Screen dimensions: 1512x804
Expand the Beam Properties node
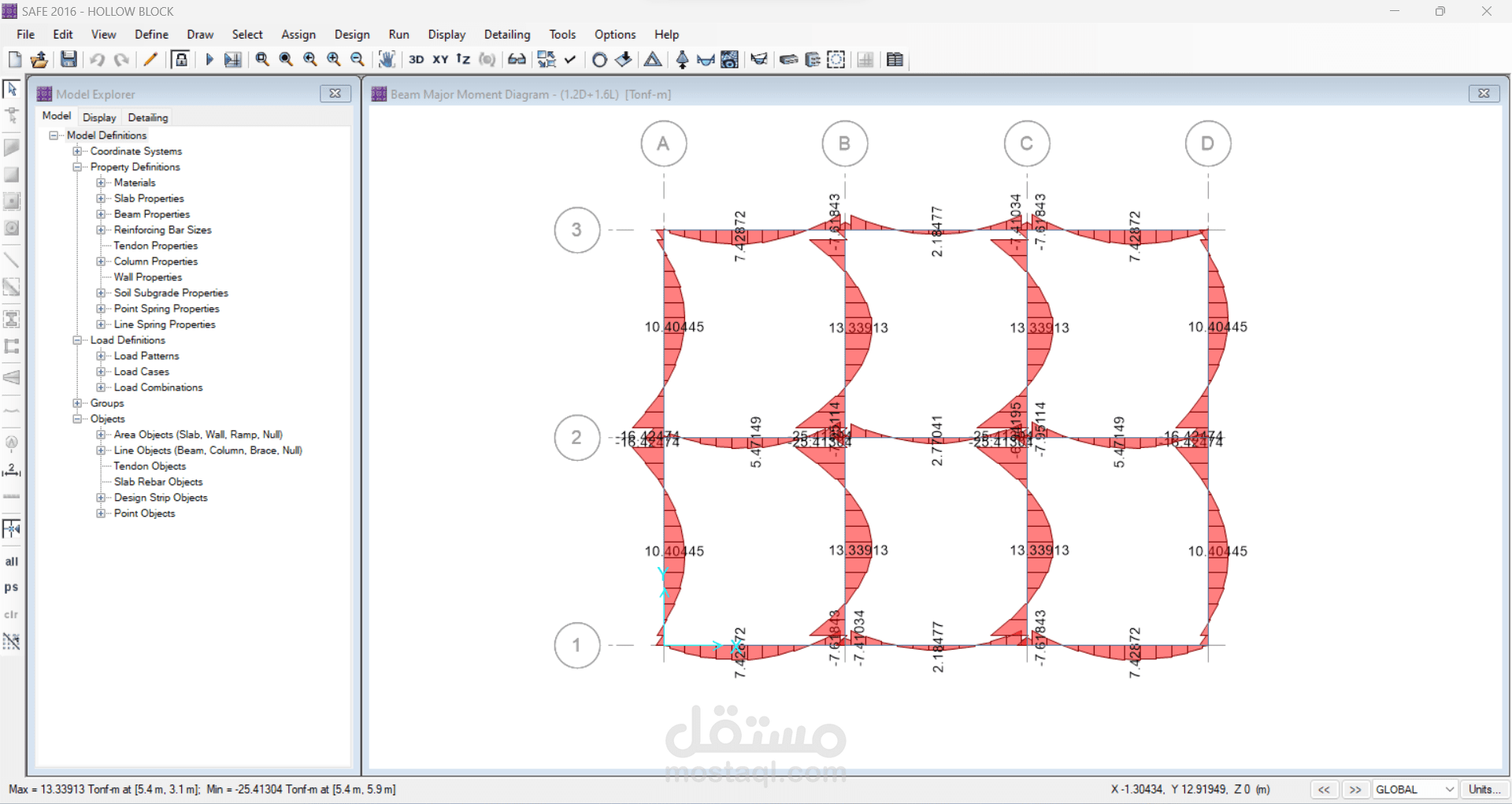pyautogui.click(x=101, y=214)
